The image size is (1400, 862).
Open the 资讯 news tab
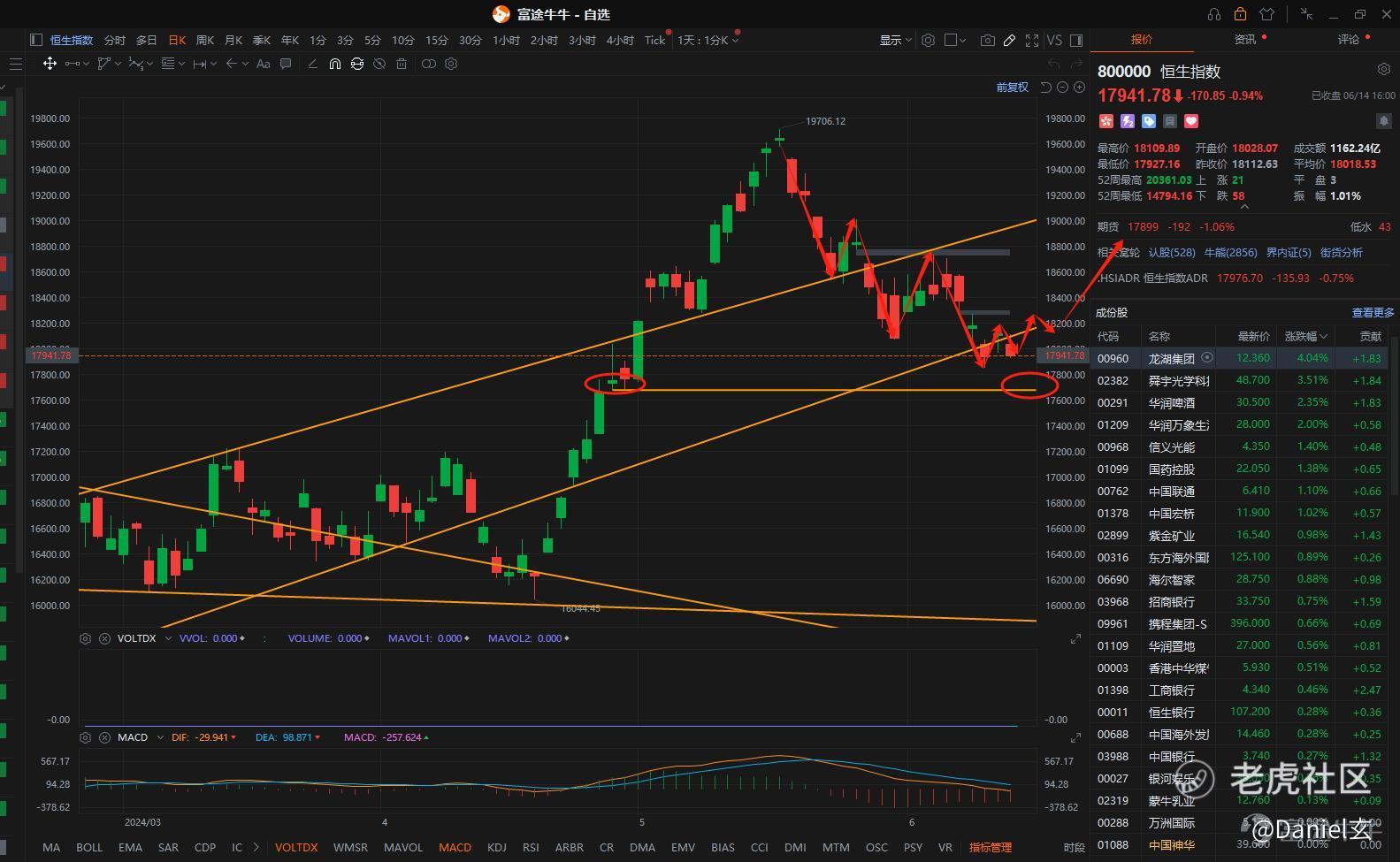click(x=1245, y=39)
